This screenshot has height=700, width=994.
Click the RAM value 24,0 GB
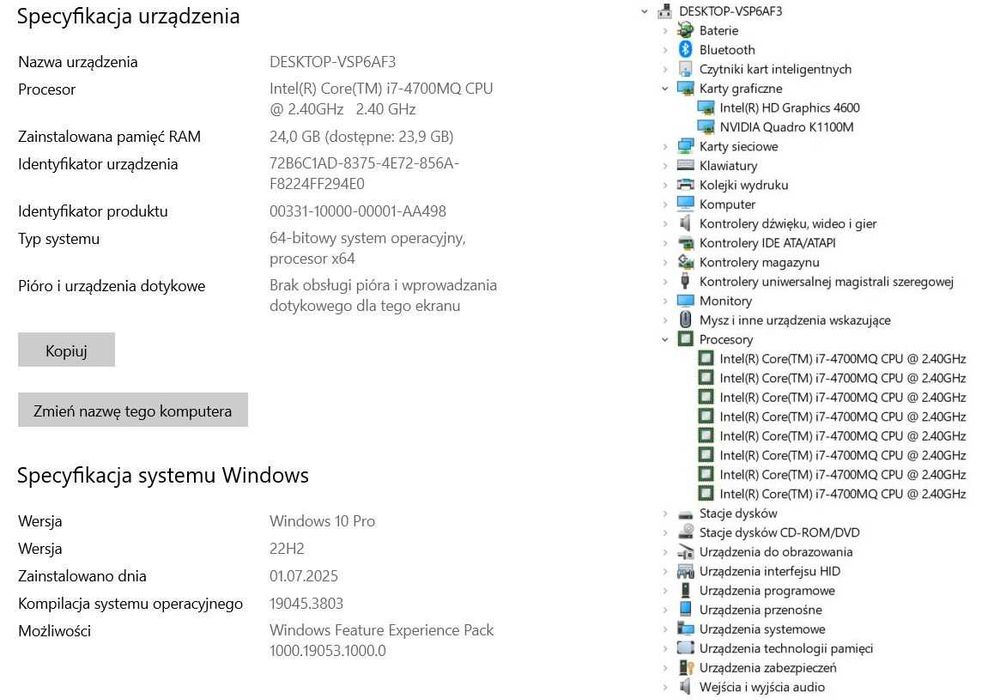[x=361, y=136]
